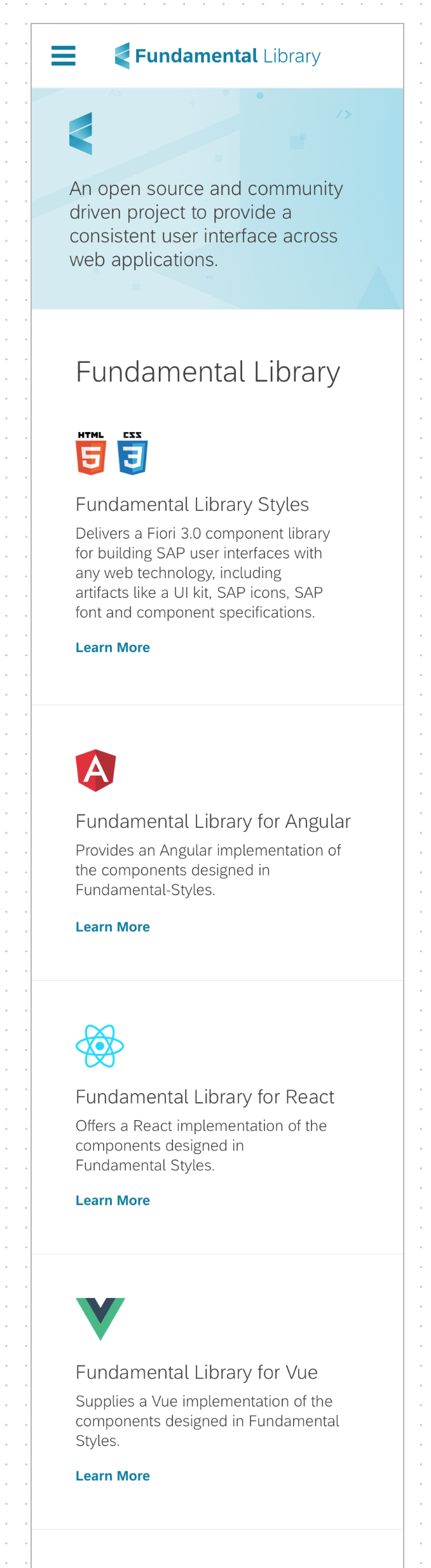The image size is (431, 1568).
Task: Click the Angular logo icon
Action: pos(96,770)
